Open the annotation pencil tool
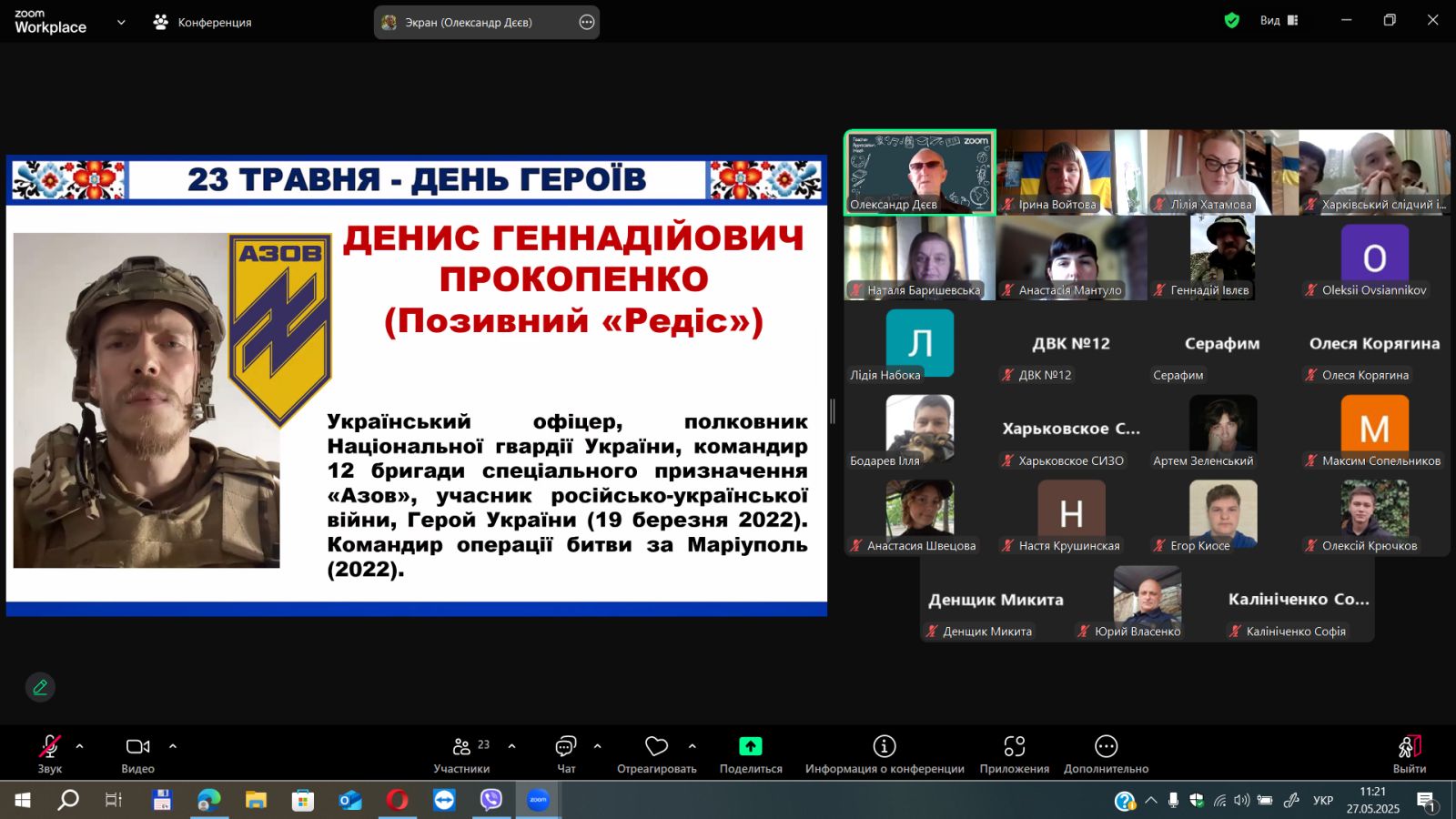 click(40, 687)
